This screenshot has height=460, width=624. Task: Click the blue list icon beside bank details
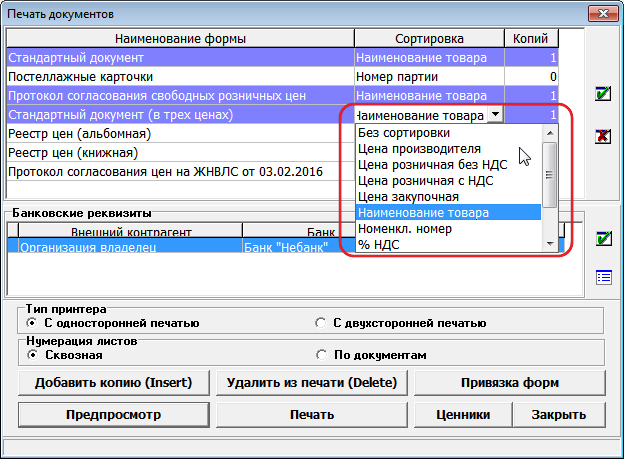pyautogui.click(x=602, y=277)
